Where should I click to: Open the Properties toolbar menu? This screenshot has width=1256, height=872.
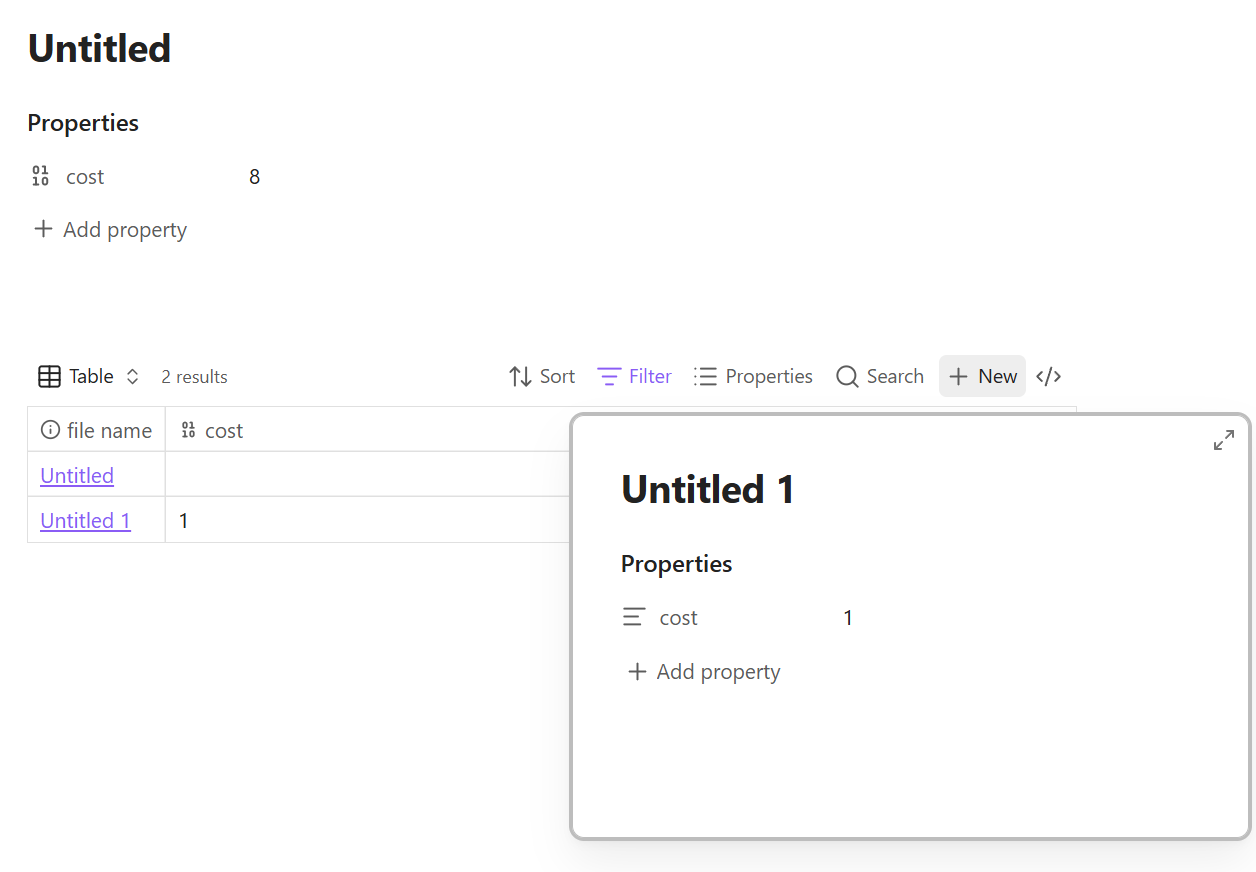click(753, 376)
